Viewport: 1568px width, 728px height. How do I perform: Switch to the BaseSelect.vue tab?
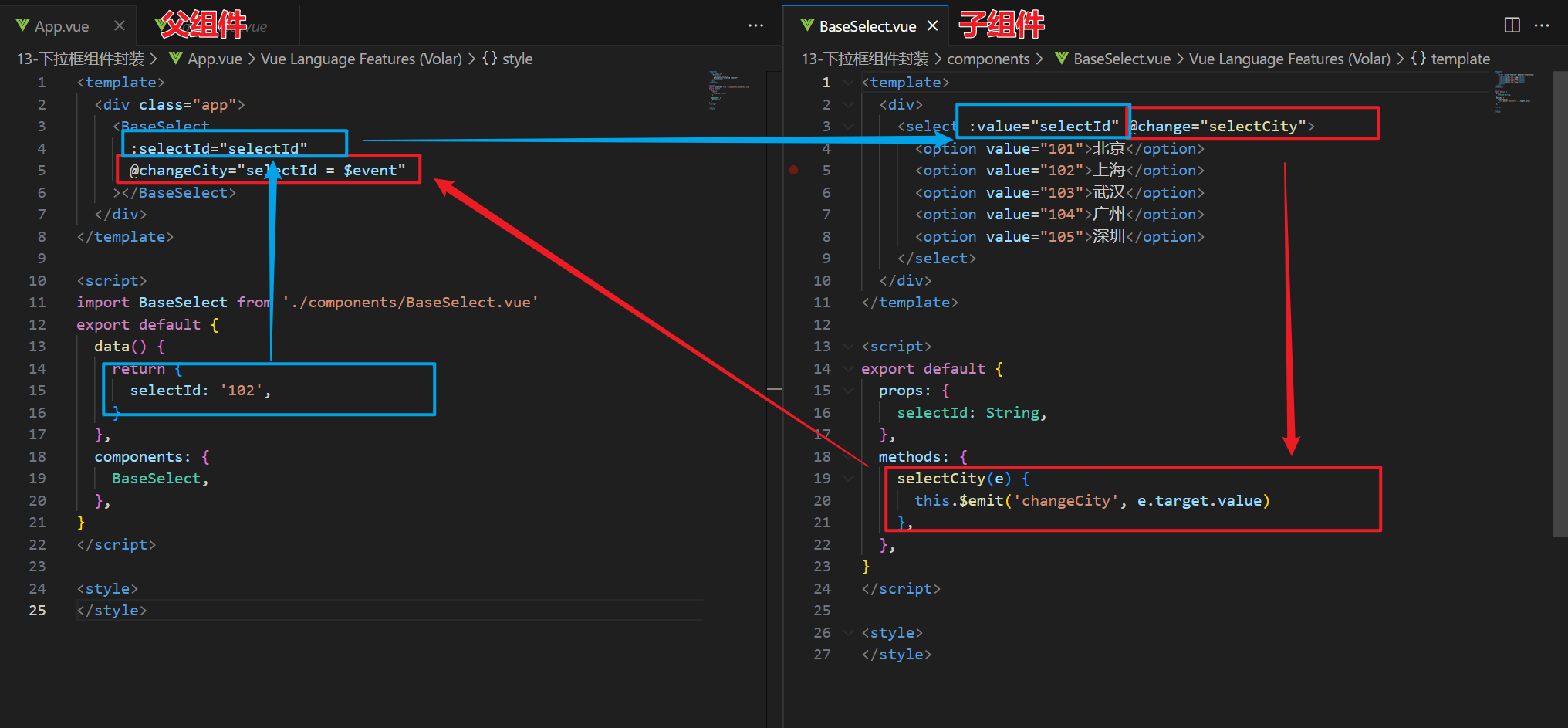tap(867, 26)
